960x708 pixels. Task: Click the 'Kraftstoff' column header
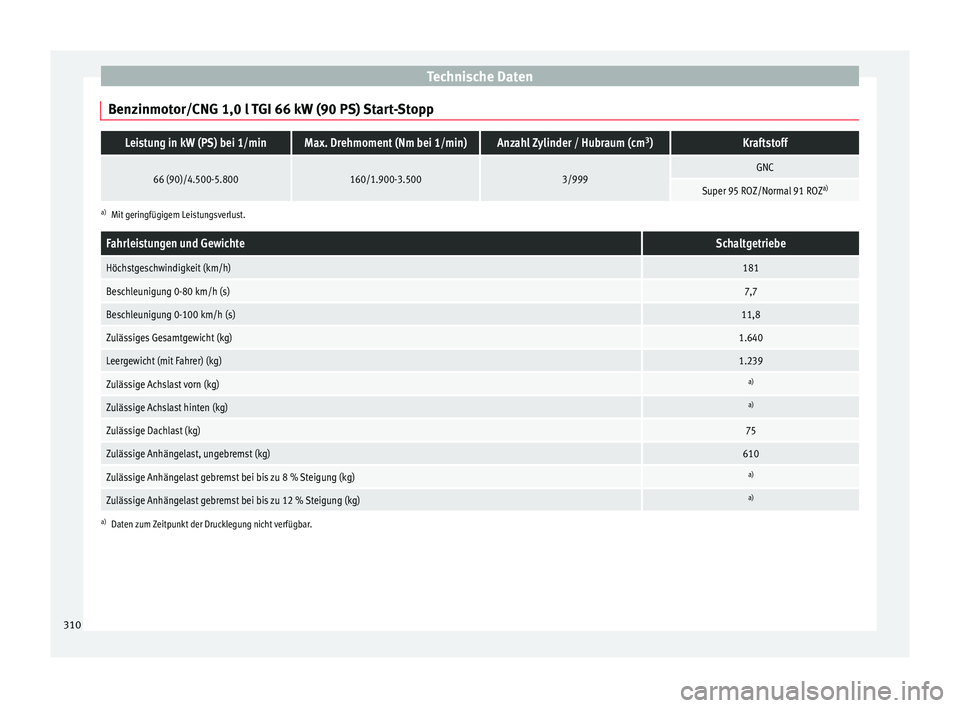[765, 143]
